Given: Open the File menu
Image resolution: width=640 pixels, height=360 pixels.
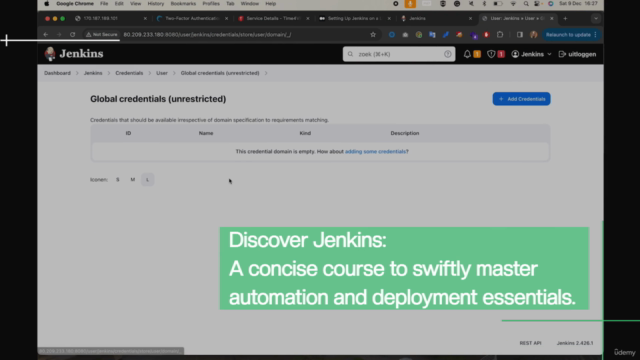Looking at the screenshot, I should coord(104,4).
